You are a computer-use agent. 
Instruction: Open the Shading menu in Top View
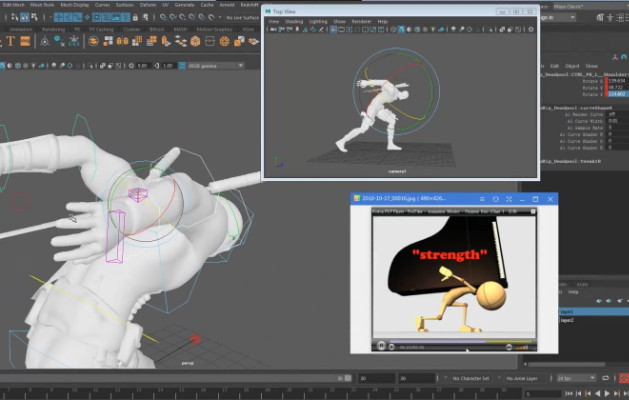(294, 21)
